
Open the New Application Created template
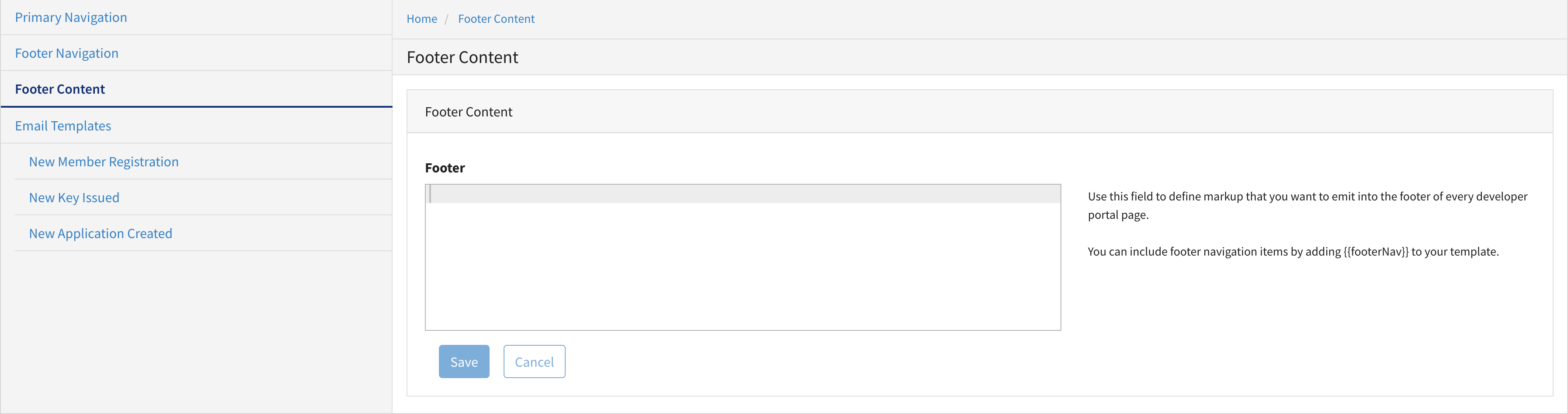100,233
